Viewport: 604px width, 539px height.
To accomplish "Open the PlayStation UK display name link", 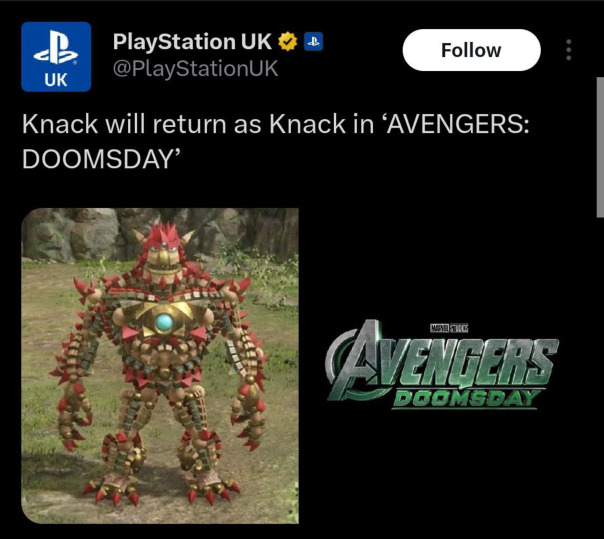I will [192, 42].
